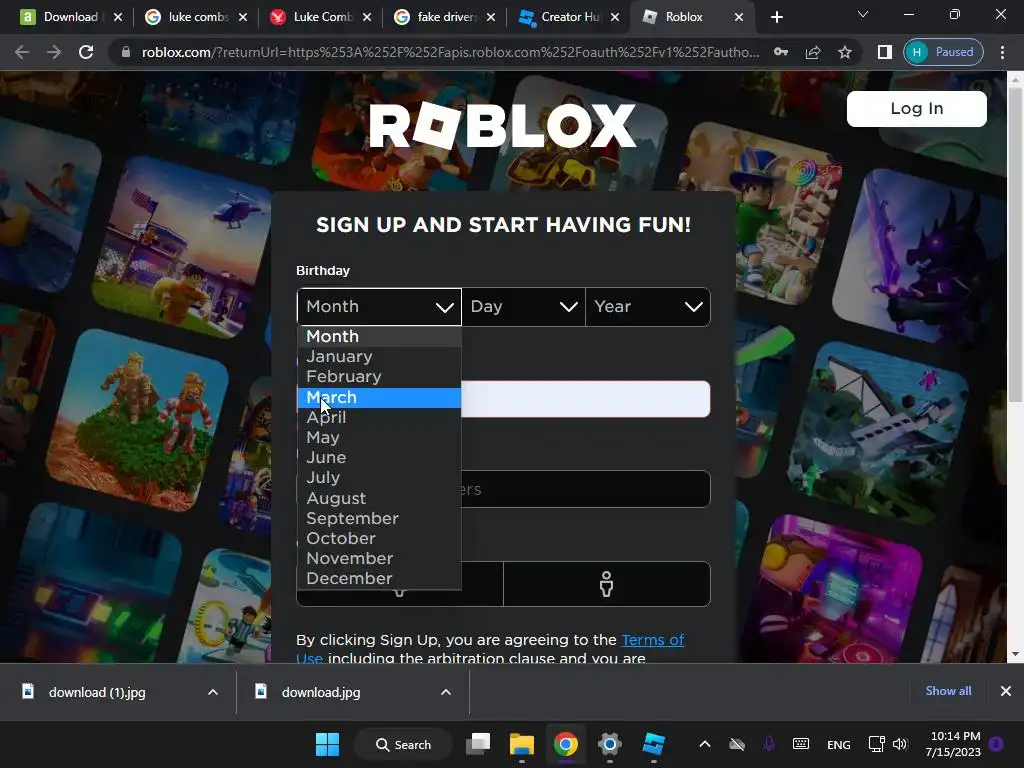Select the male gender button
The height and width of the screenshot is (768, 1024).
point(607,584)
